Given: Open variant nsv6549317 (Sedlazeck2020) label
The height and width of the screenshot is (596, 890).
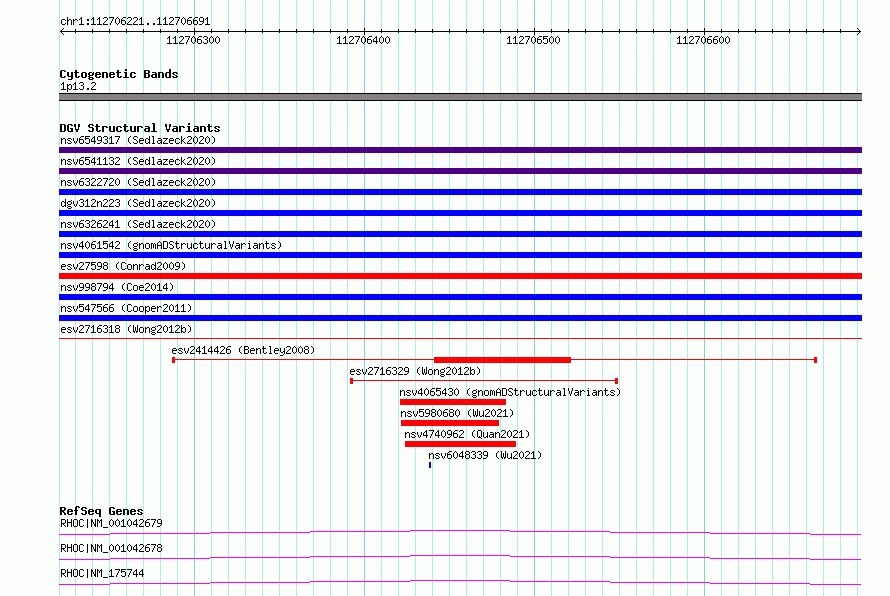Looking at the screenshot, I should point(138,140).
